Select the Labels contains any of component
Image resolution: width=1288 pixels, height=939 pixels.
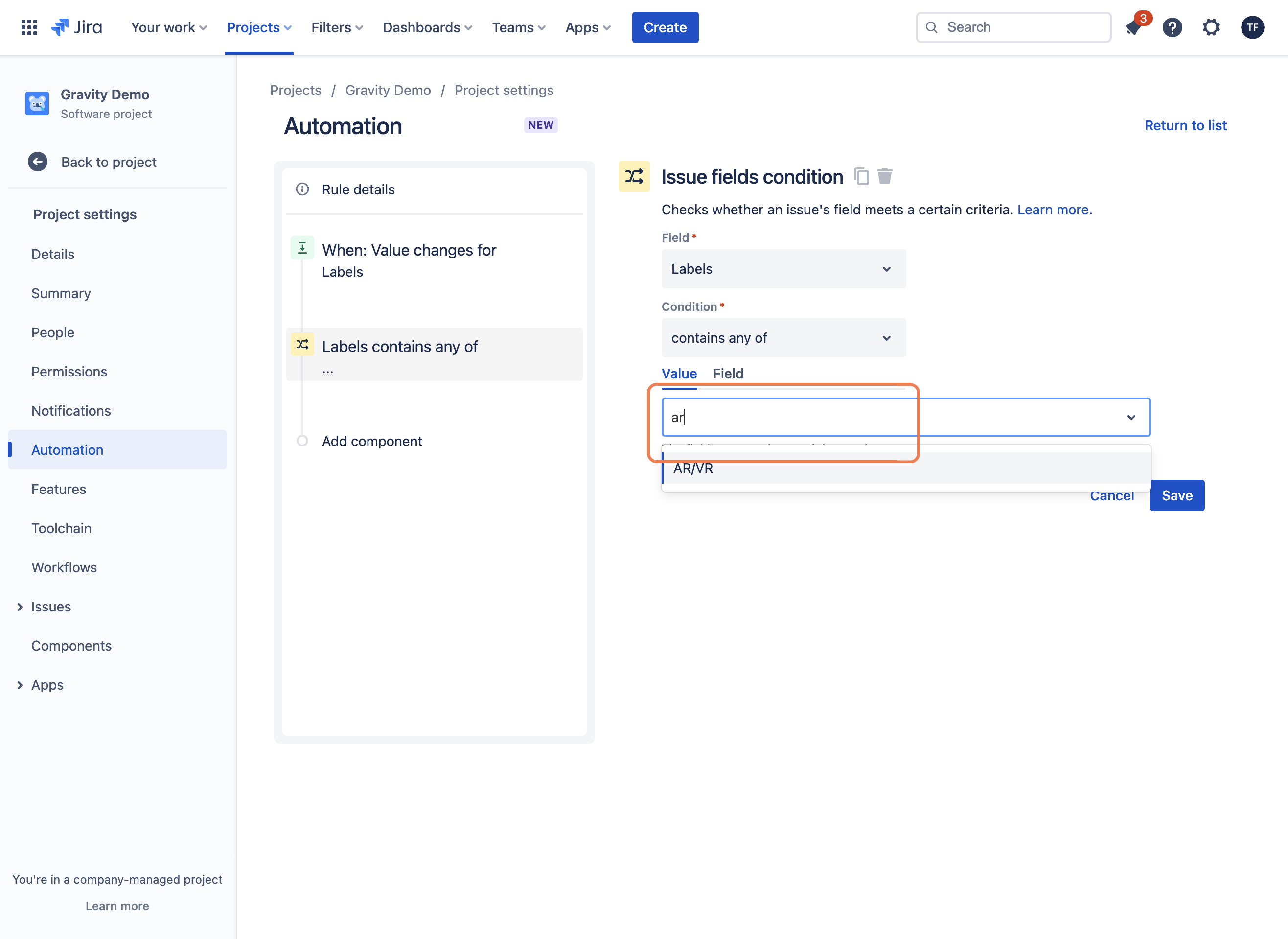point(435,354)
